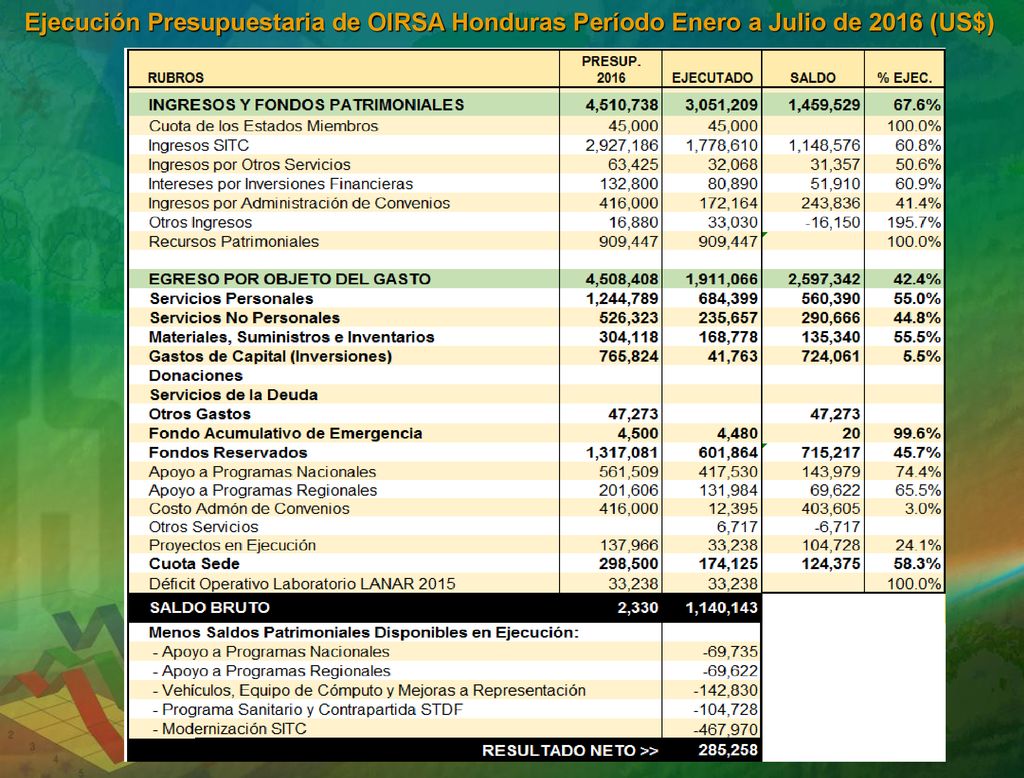The image size is (1024, 778).
Task: Select Otros Servicios balance -6,717
Action: point(837,527)
